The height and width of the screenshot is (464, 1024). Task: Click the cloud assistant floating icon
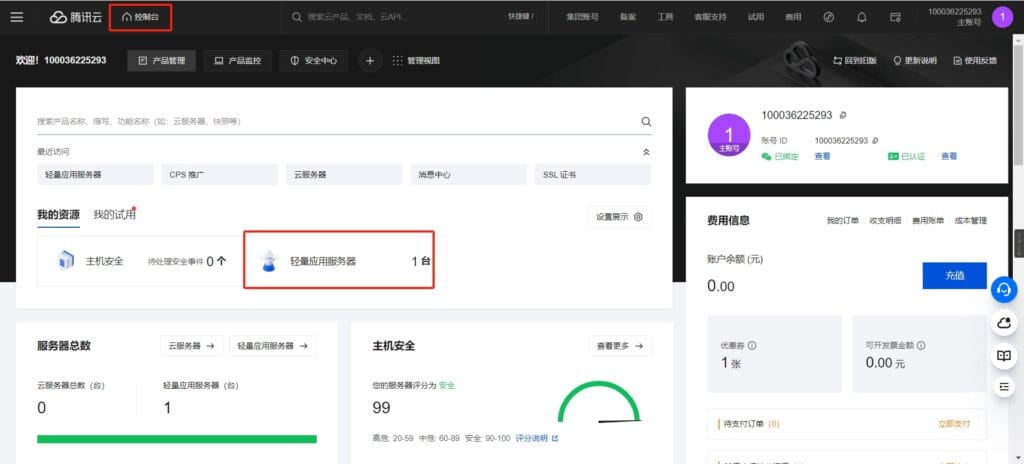1004,322
